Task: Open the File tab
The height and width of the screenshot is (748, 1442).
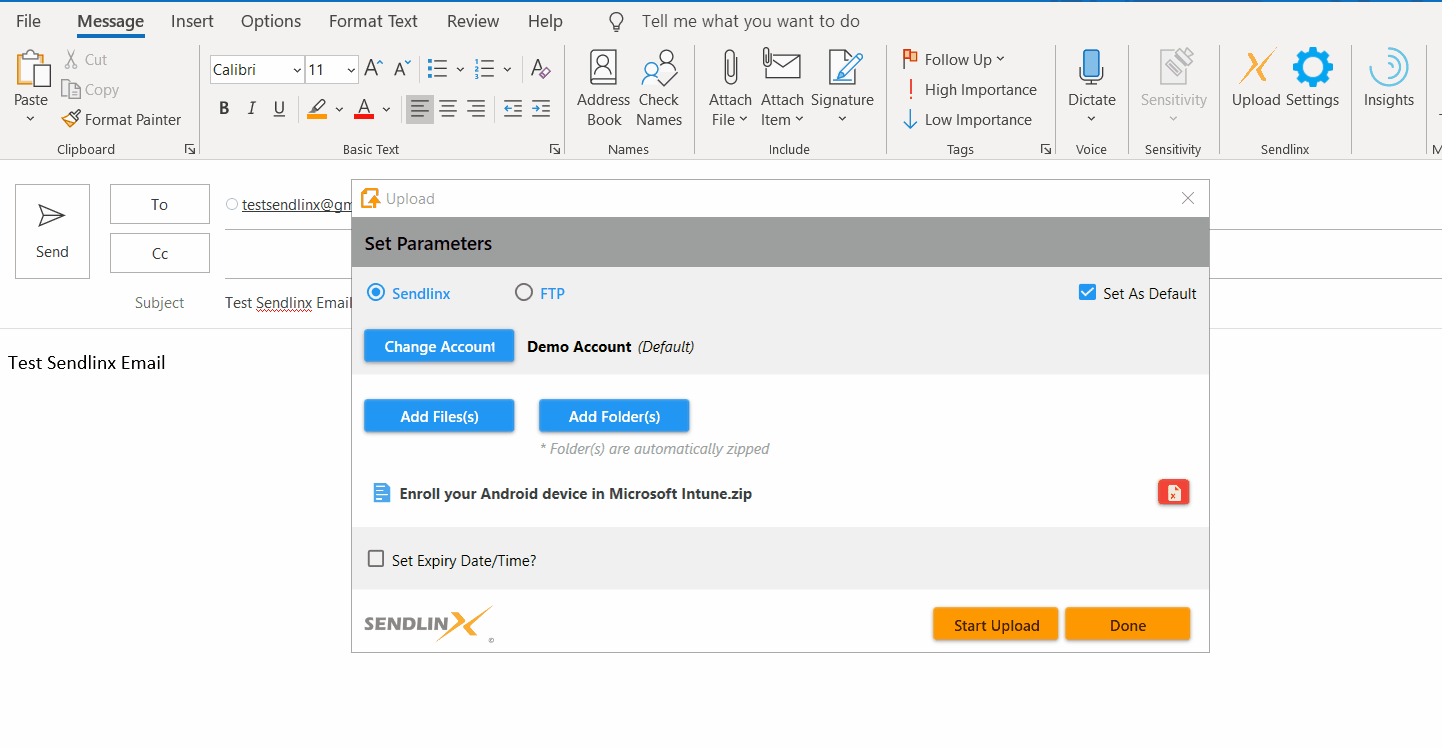Action: point(29,21)
